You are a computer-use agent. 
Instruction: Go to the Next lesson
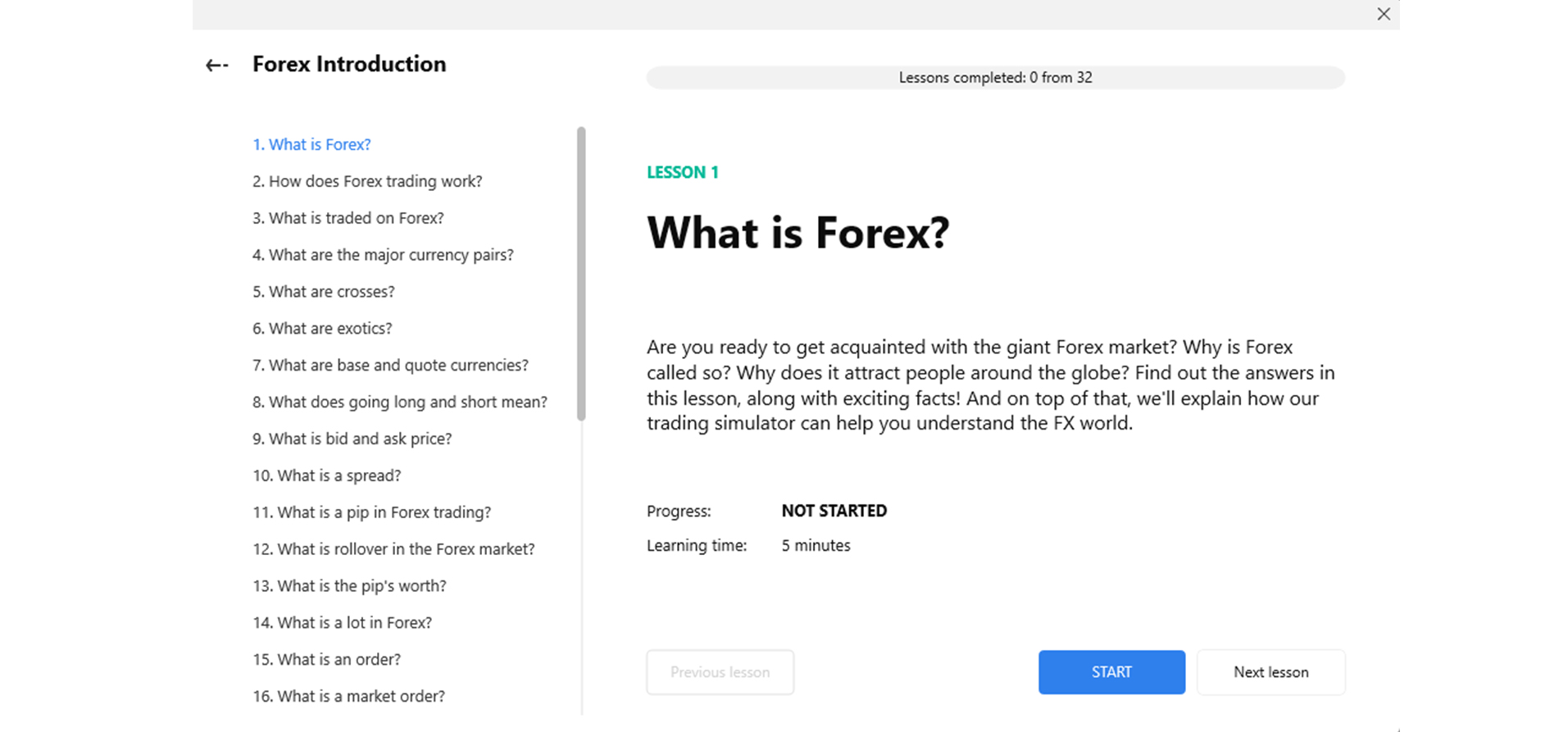pyautogui.click(x=1270, y=672)
